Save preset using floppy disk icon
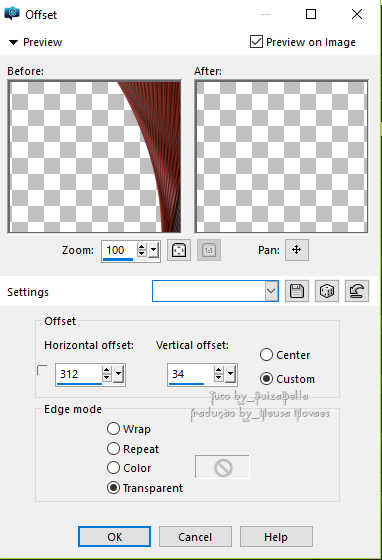This screenshot has height=560, width=382. (297, 291)
